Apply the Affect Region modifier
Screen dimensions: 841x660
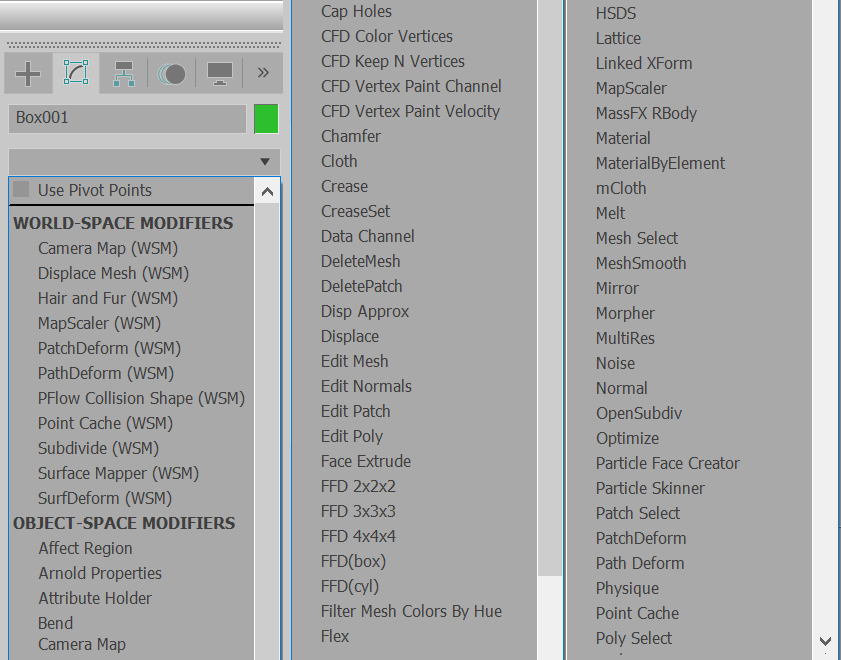tap(85, 548)
